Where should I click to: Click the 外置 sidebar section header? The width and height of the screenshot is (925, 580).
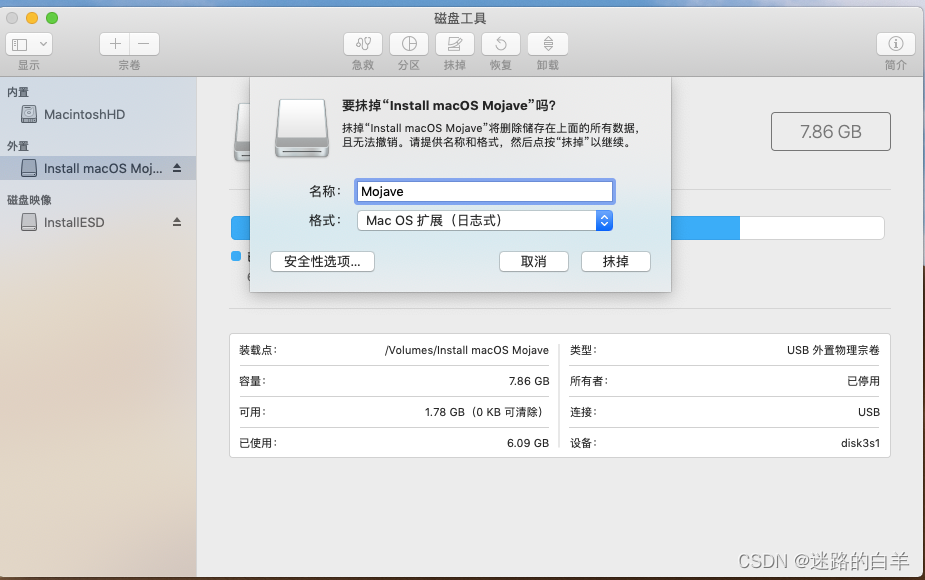tap(18, 146)
